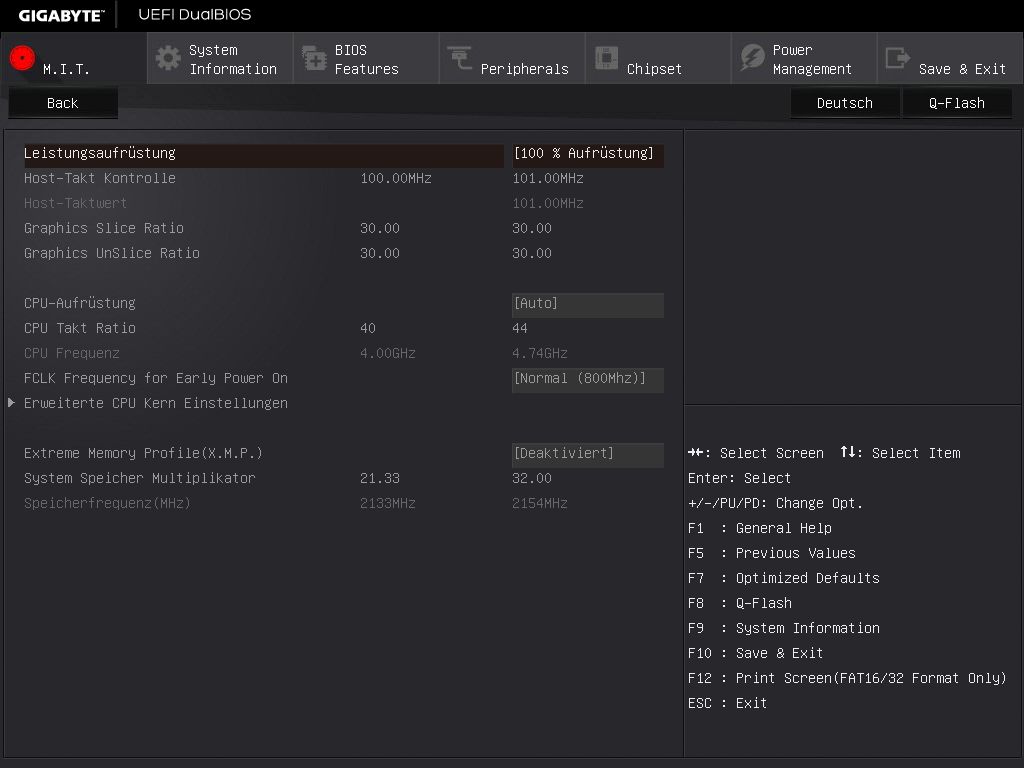Click the Graphics UnSlice Ratio label

(112, 253)
